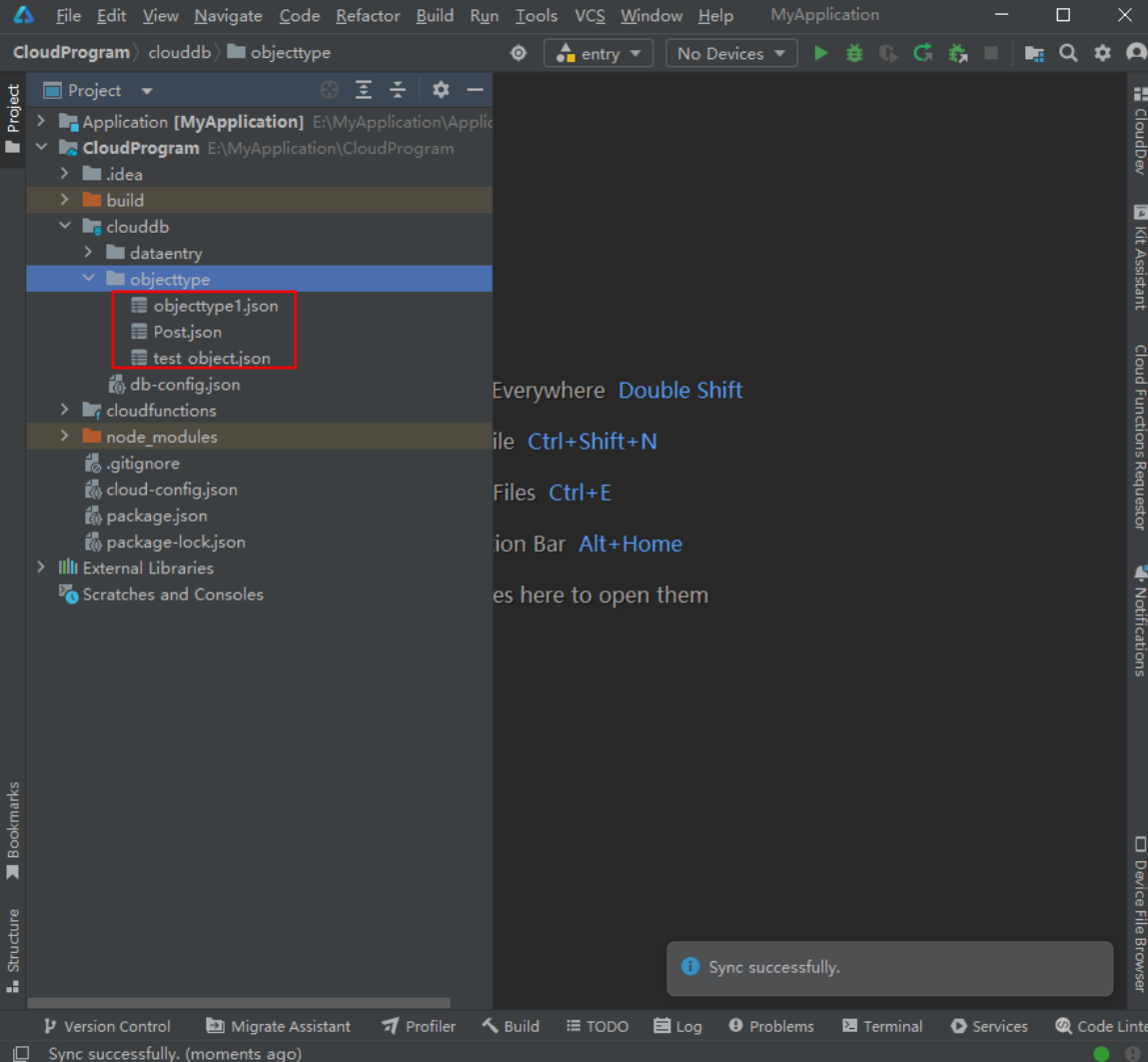Screen dimensions: 1148x1062
Task: Open the Services tool window
Action: 989,1026
